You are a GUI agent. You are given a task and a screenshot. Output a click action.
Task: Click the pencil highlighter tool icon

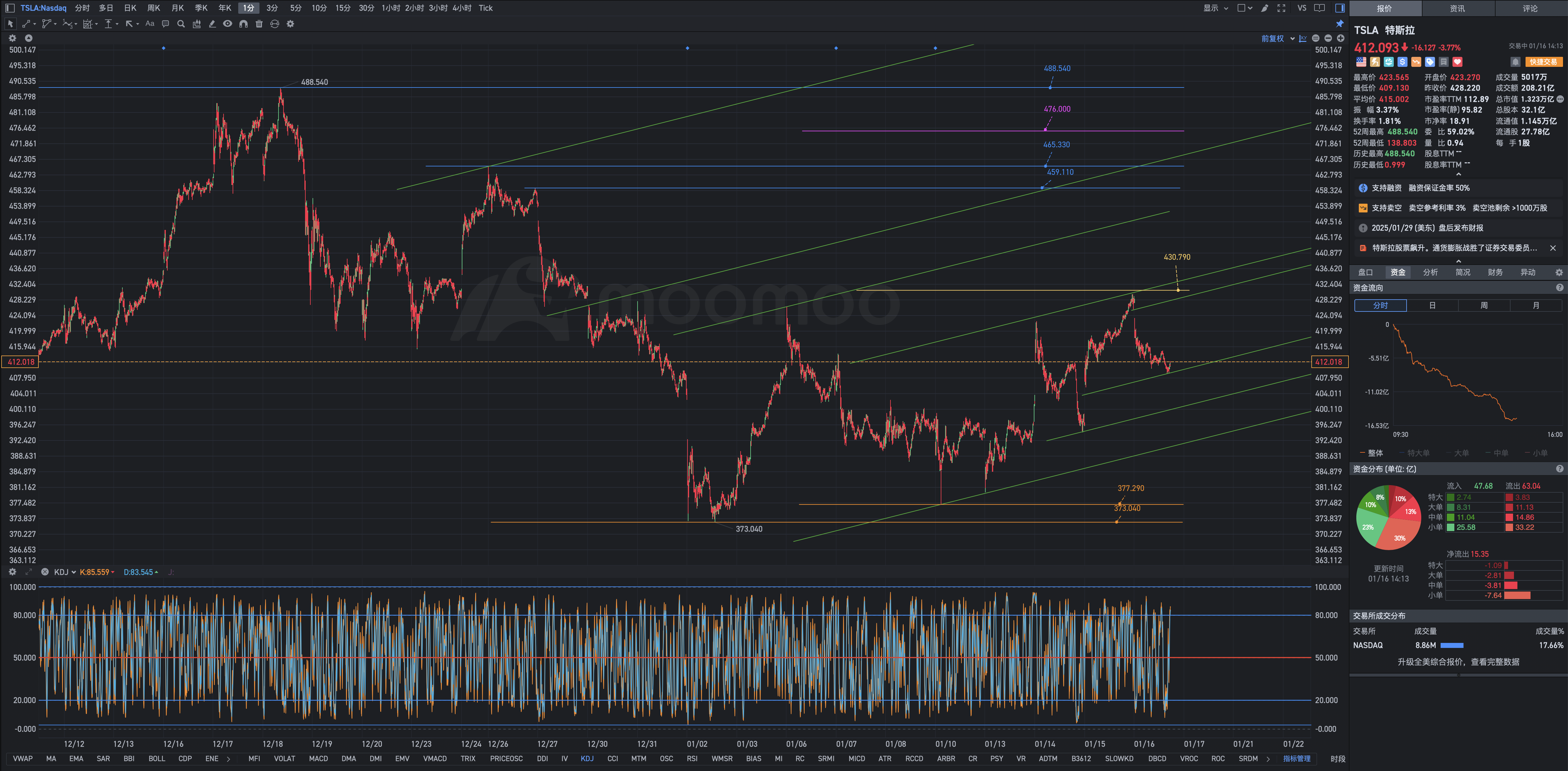pos(212,24)
